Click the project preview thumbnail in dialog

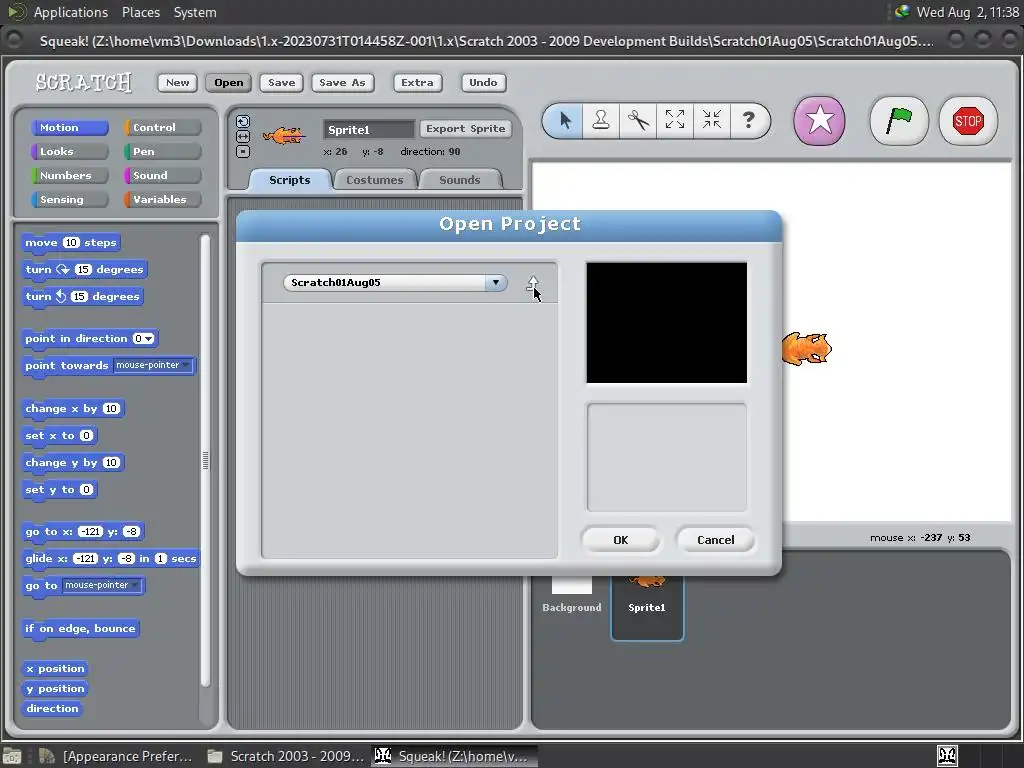click(667, 323)
